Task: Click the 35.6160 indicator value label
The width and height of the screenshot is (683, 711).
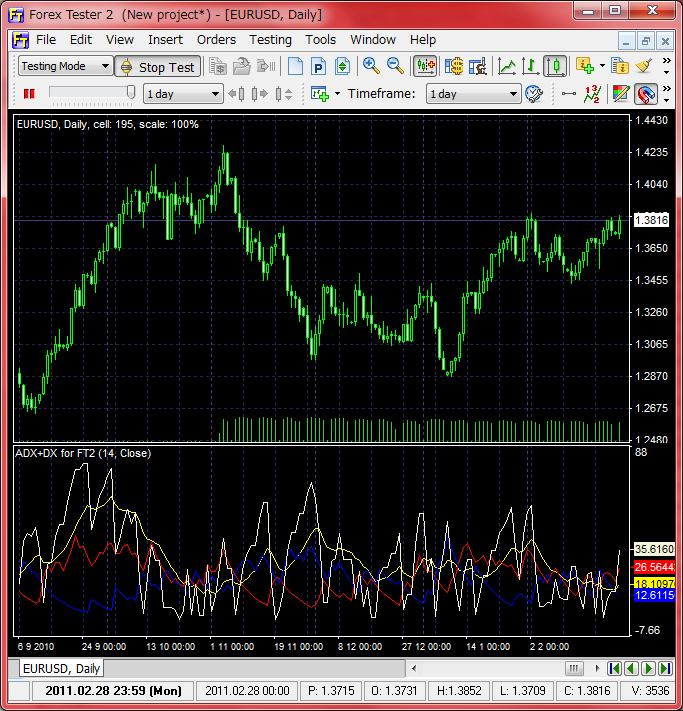Action: pos(654,550)
